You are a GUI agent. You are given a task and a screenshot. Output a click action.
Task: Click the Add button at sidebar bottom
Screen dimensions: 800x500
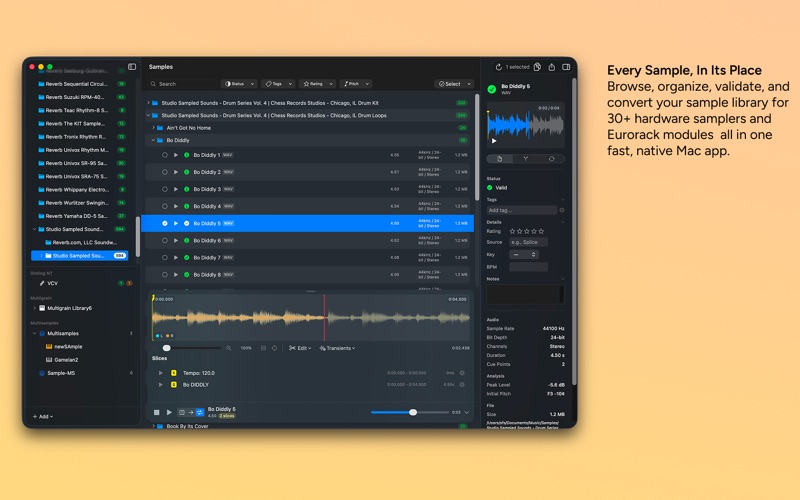43,416
